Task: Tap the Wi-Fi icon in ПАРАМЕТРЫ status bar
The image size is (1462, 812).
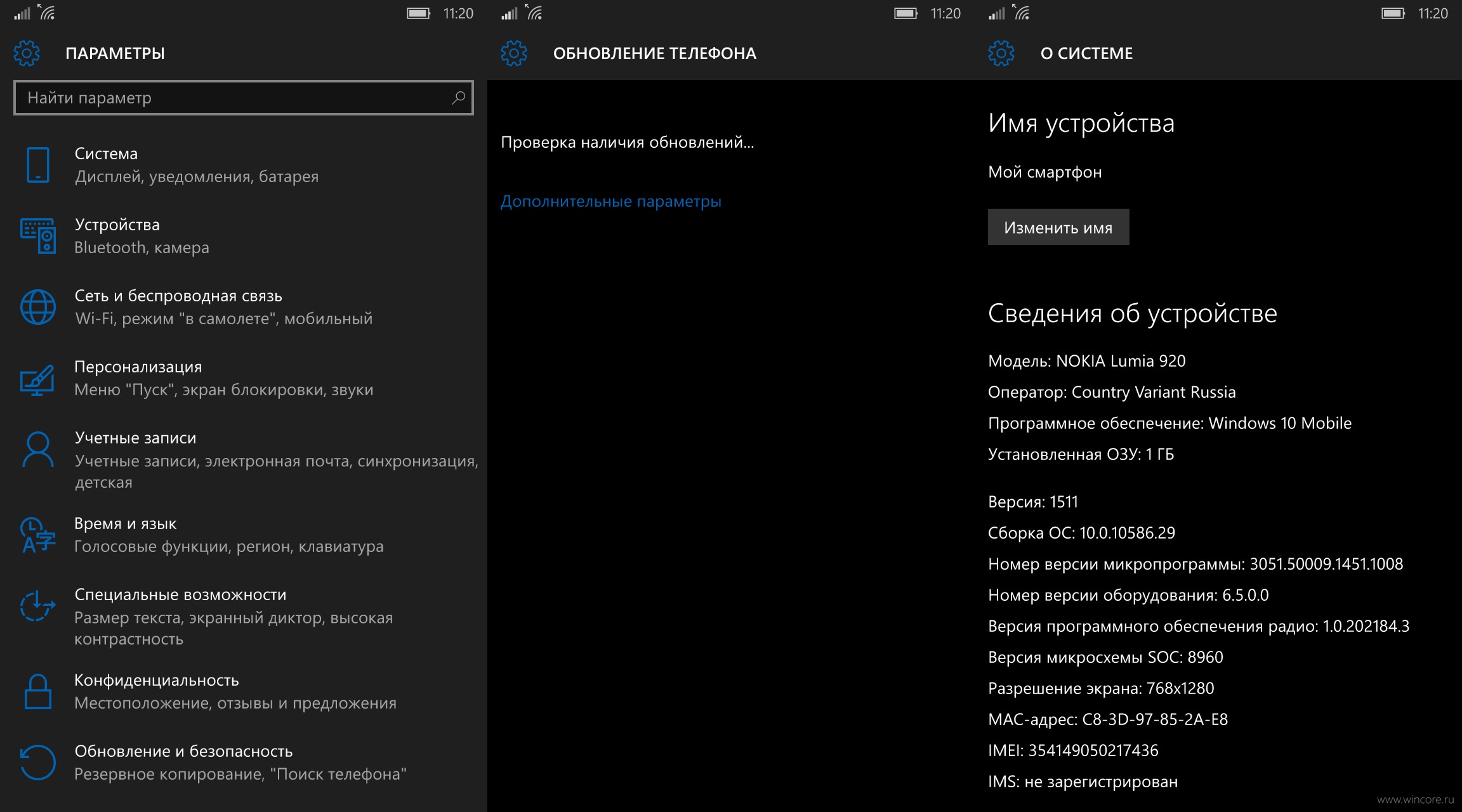Action: click(46, 12)
